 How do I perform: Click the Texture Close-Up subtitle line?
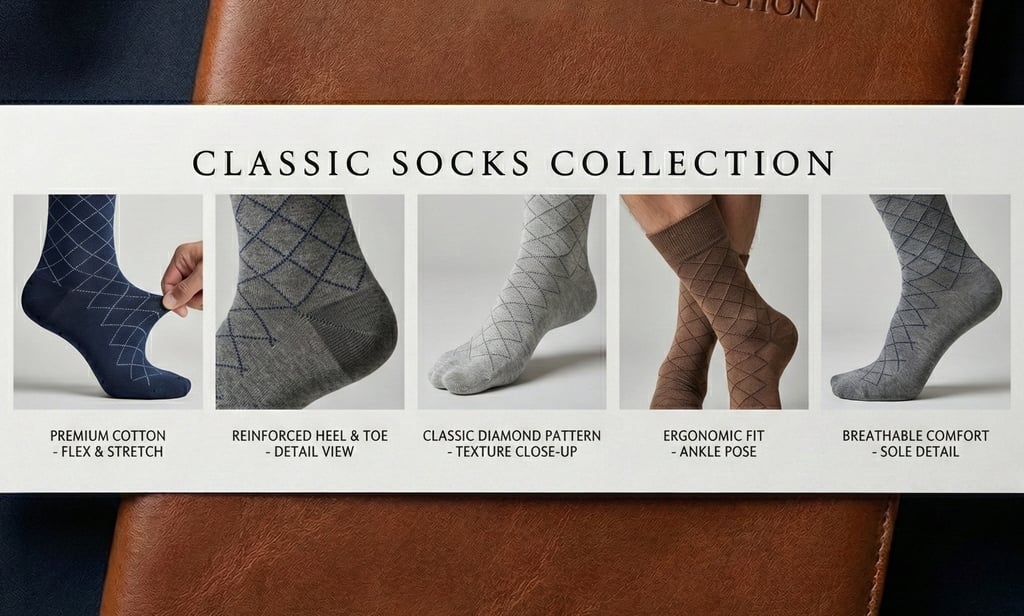point(512,452)
